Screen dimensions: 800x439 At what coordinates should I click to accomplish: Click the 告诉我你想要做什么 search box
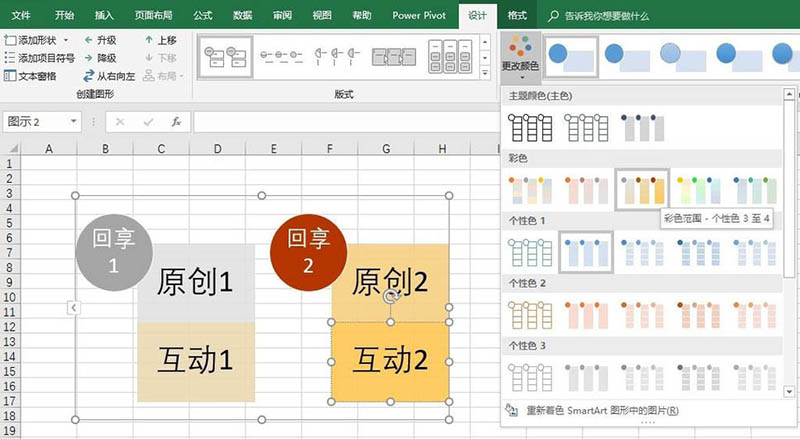tap(607, 16)
